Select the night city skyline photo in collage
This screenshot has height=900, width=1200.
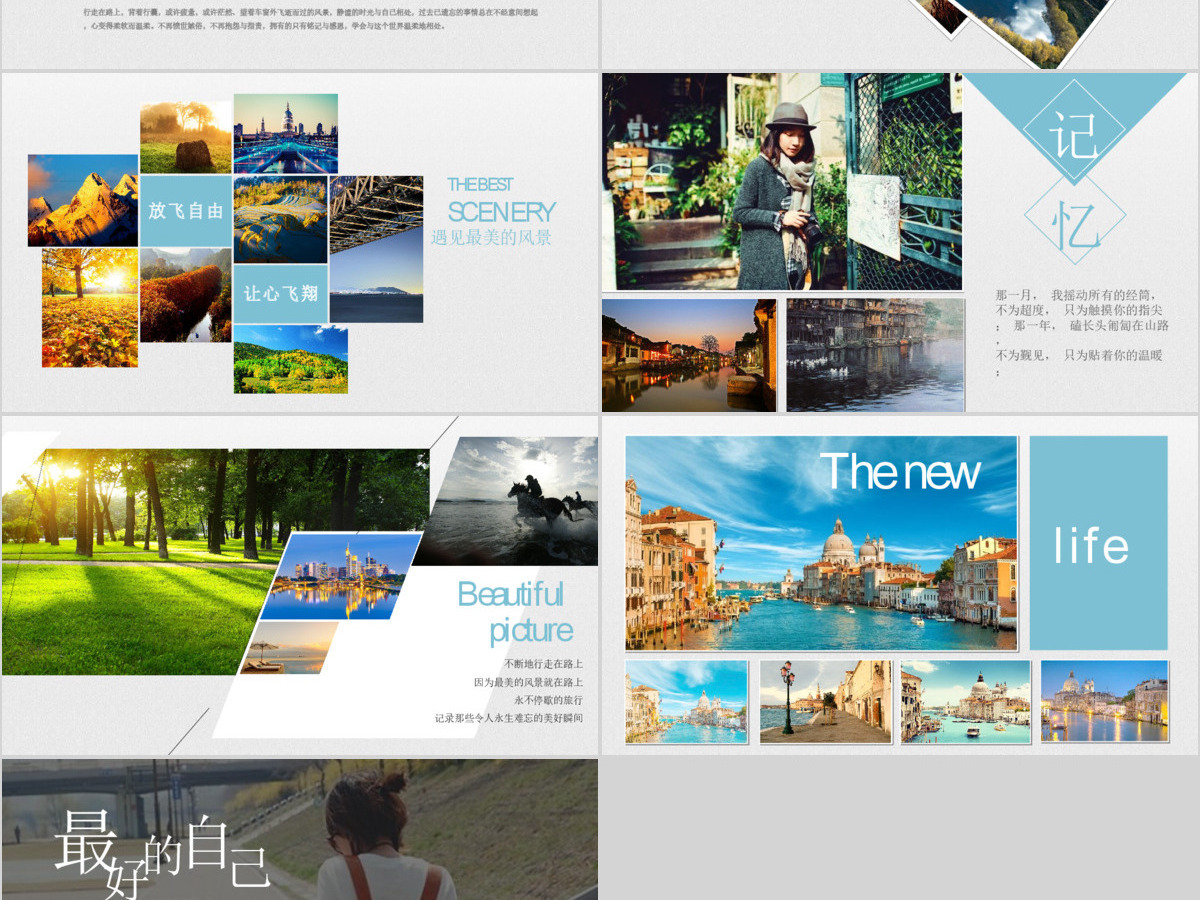tap(286, 134)
